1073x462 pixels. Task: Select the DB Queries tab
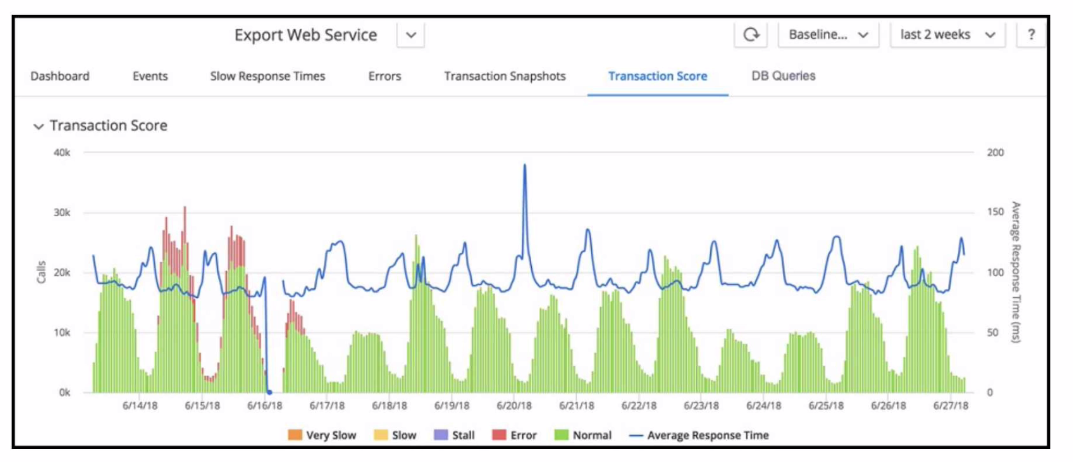(x=783, y=76)
